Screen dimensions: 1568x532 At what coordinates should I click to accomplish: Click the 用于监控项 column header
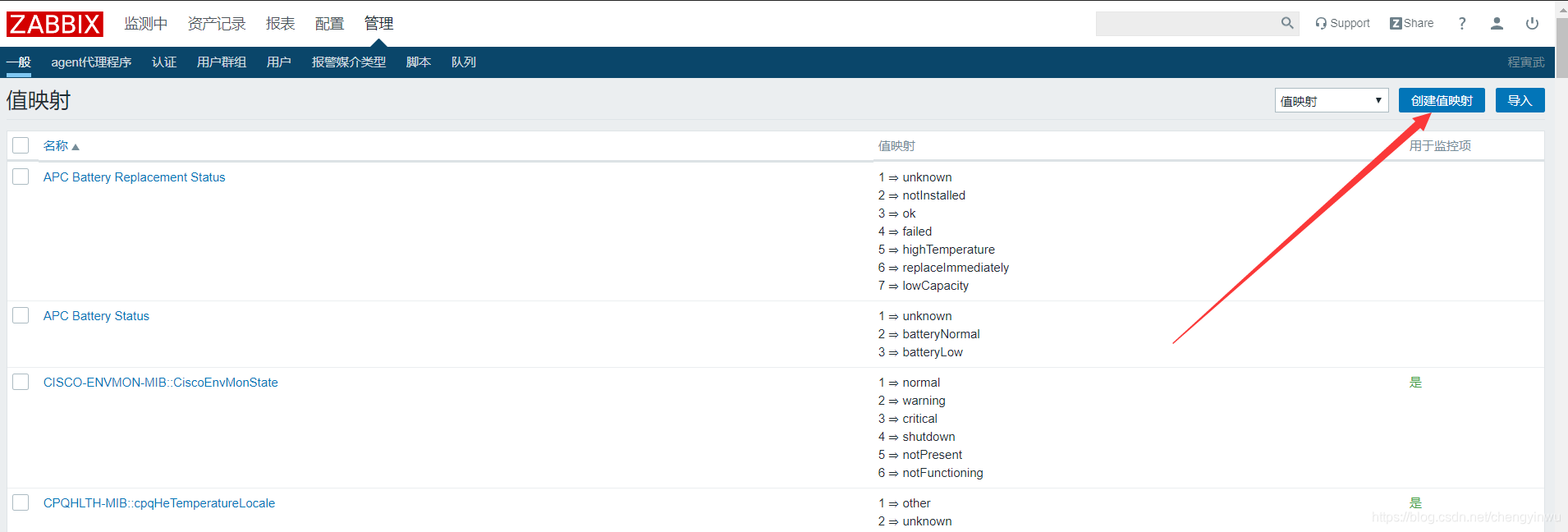1440,146
